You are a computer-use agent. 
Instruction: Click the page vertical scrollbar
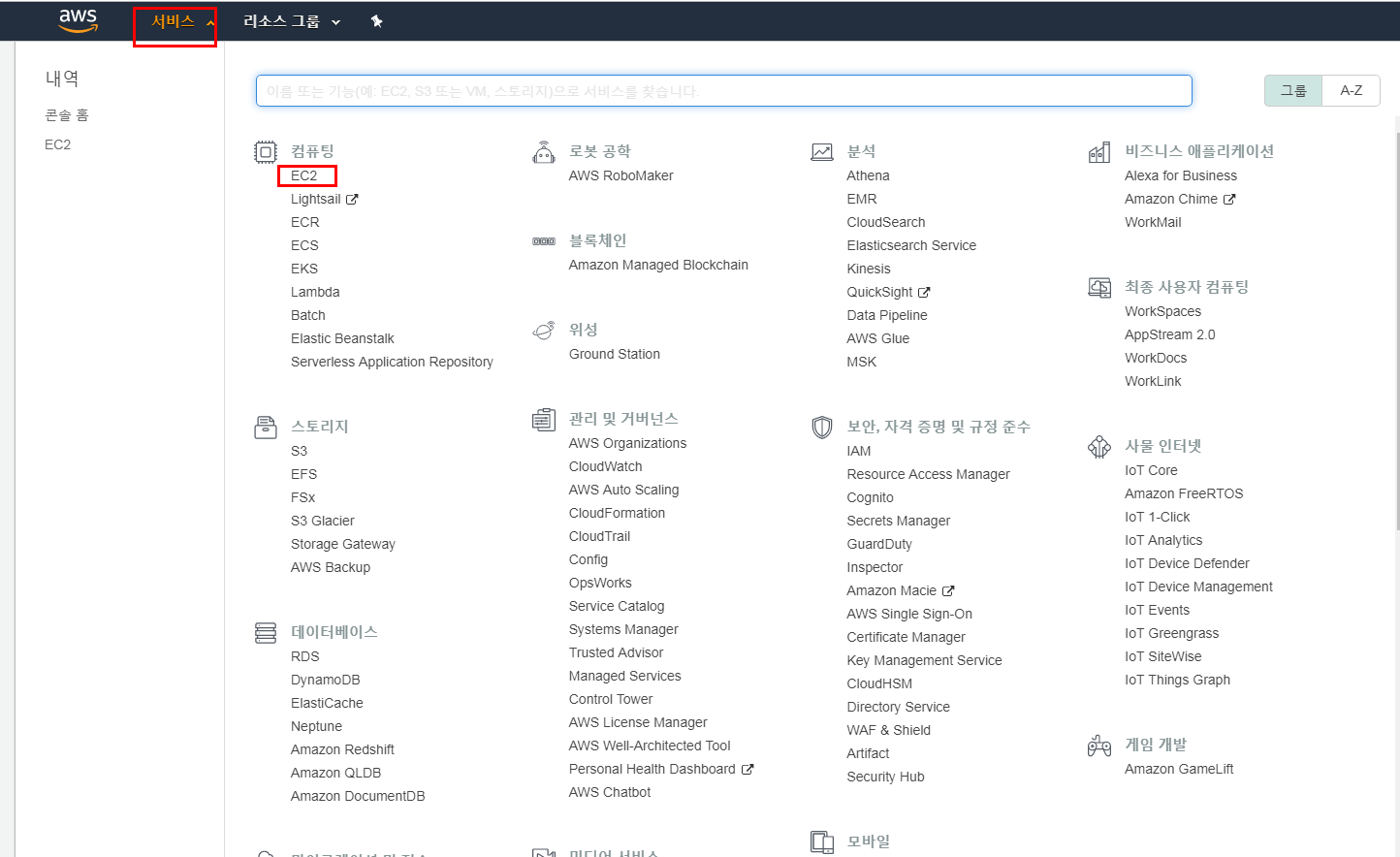tap(1396, 330)
